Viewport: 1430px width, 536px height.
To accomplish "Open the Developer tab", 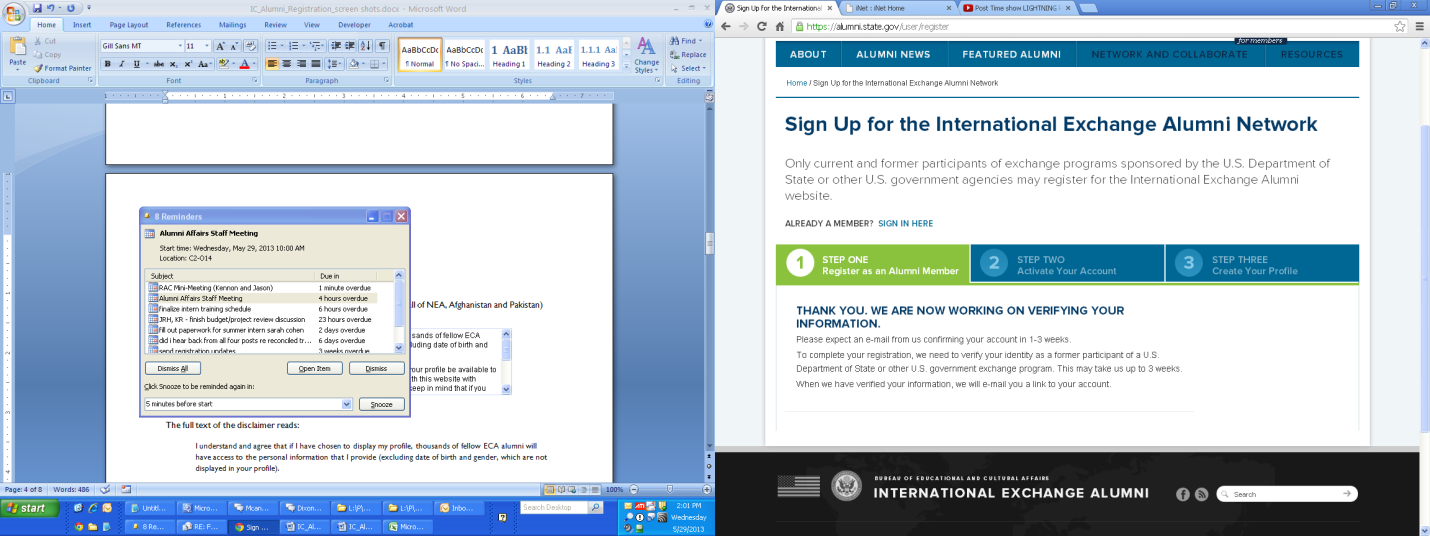I will [354, 24].
